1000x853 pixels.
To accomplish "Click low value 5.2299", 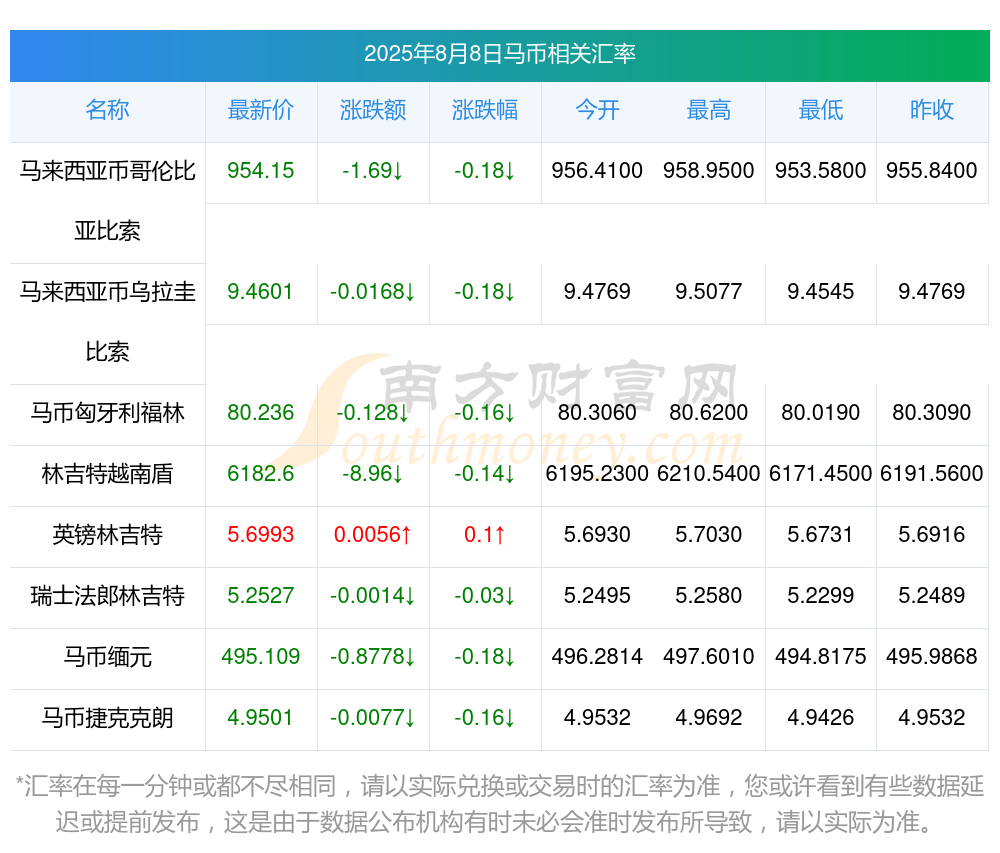I will tap(821, 596).
